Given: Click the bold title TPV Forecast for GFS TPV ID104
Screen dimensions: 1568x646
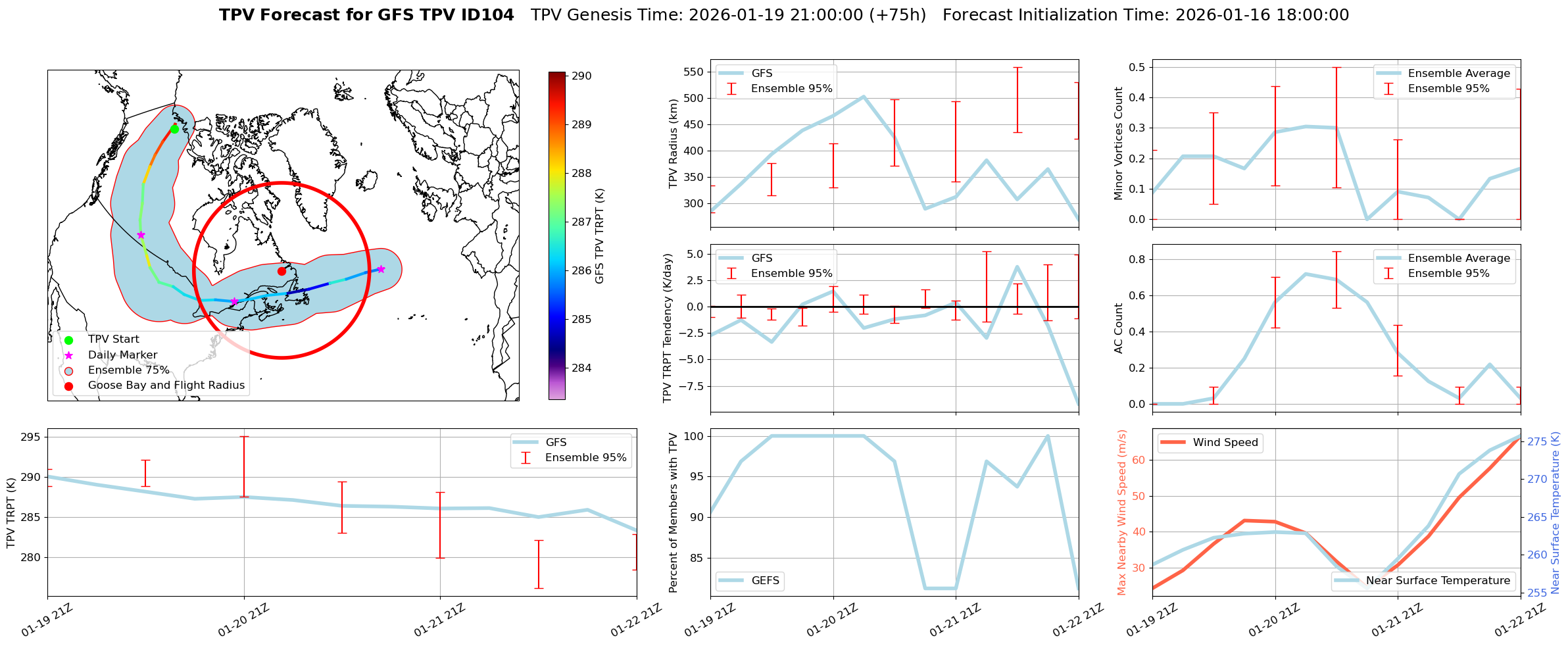Looking at the screenshot, I should 366,15.
